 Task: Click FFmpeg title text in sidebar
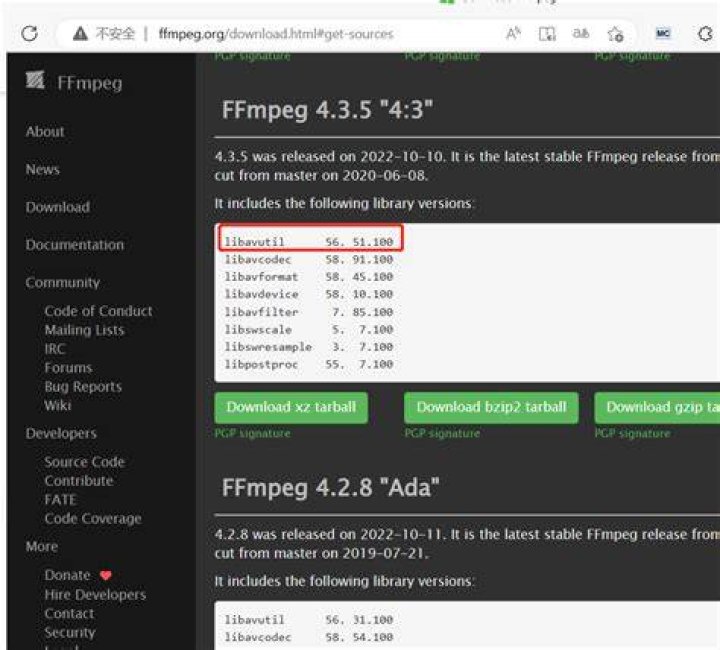click(x=90, y=83)
